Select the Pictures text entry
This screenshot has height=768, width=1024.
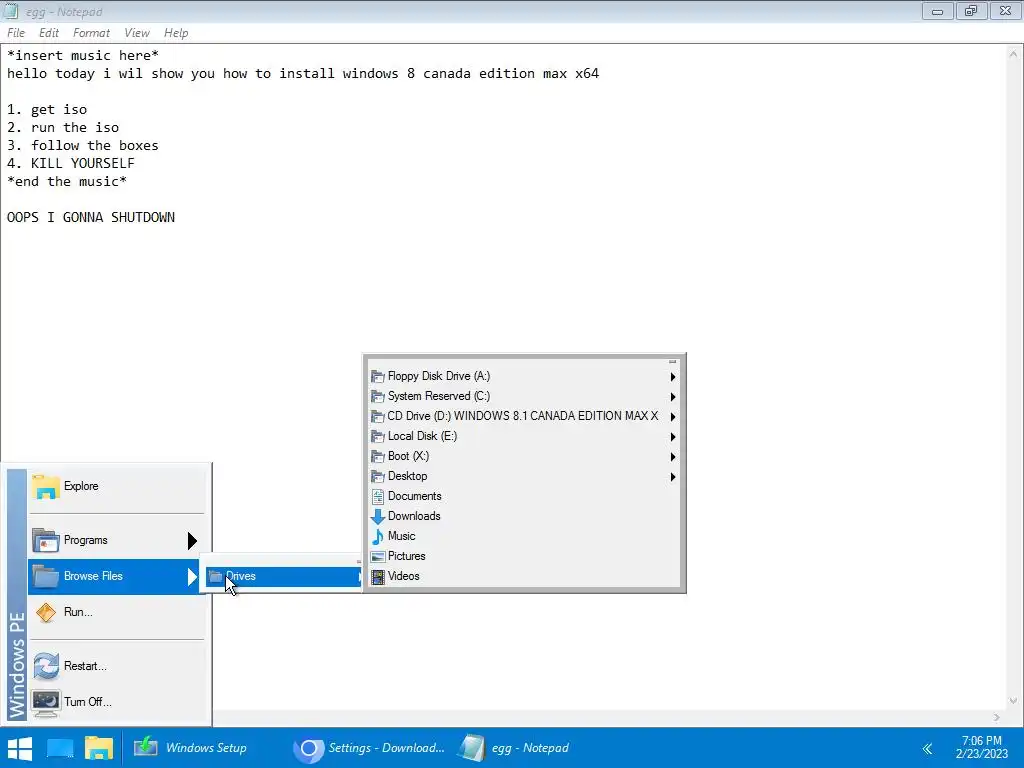(x=407, y=556)
